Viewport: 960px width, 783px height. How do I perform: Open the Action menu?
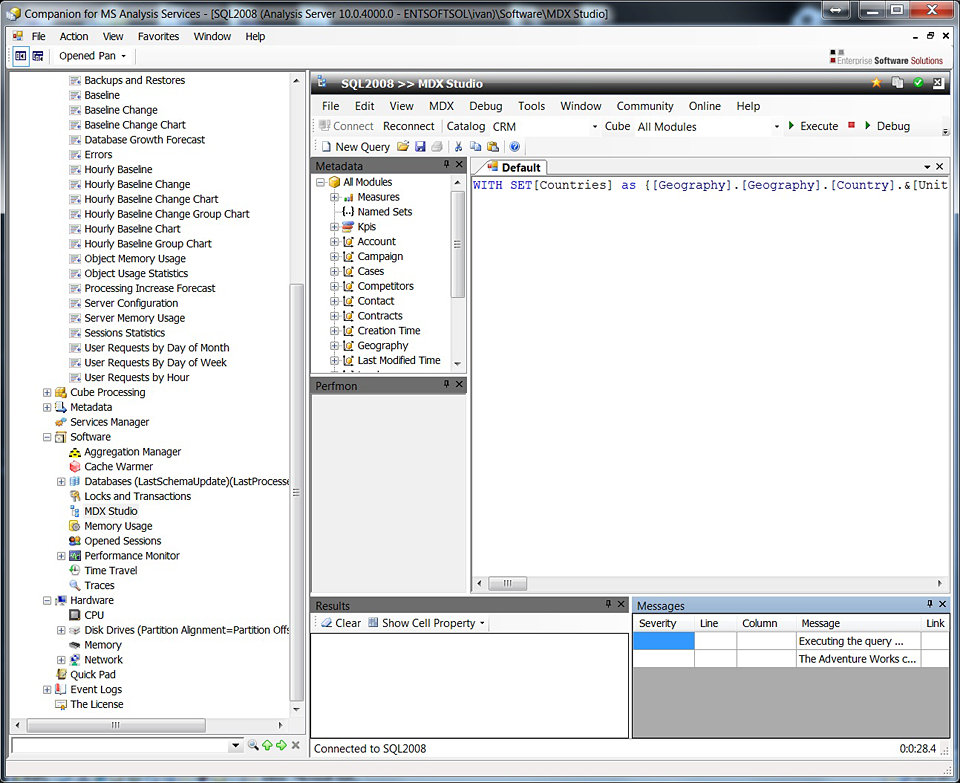(x=73, y=36)
